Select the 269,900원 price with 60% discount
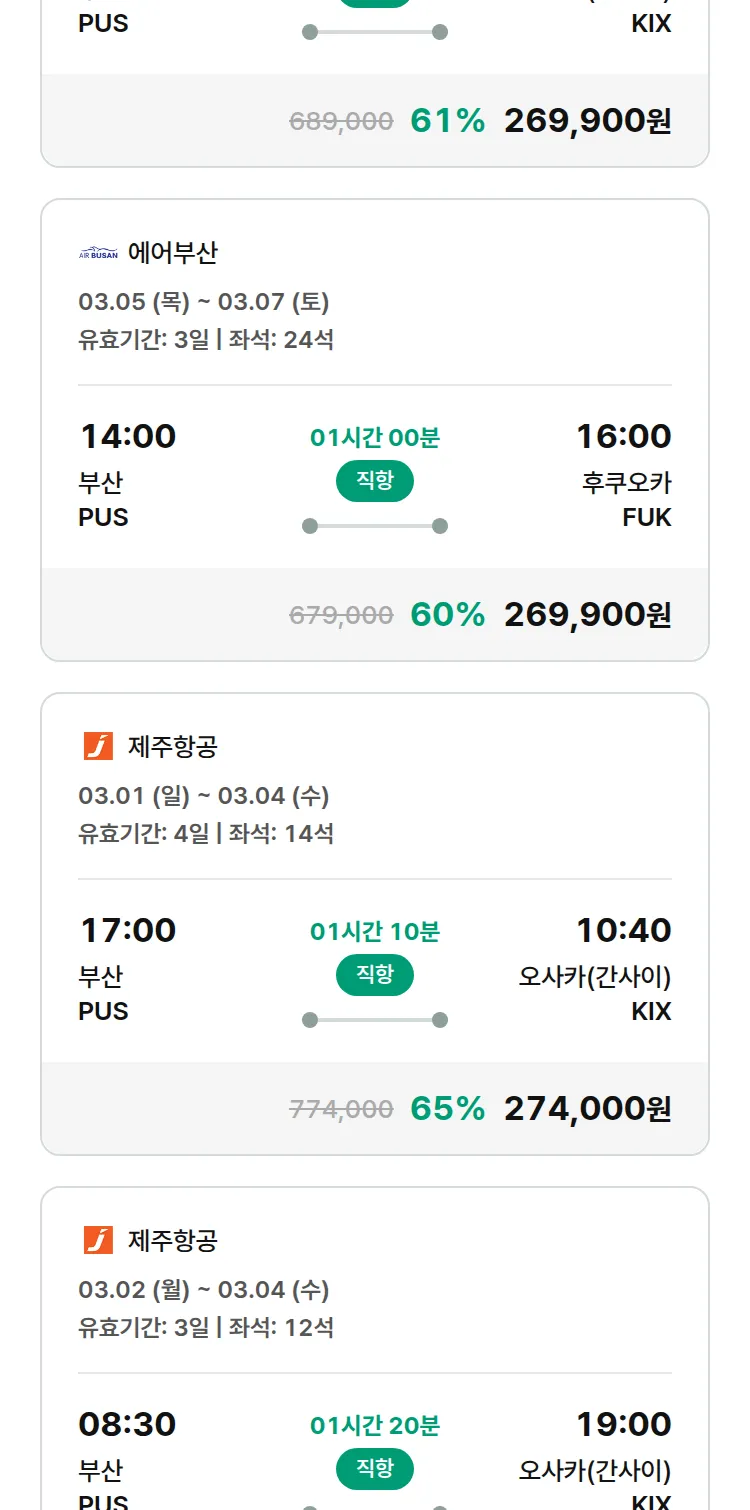Screen dimensions: 750x1510 click(x=587, y=615)
